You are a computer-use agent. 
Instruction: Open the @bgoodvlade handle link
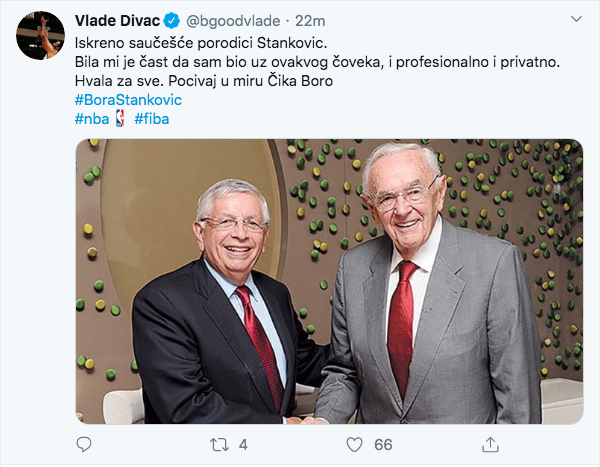pyautogui.click(x=231, y=23)
